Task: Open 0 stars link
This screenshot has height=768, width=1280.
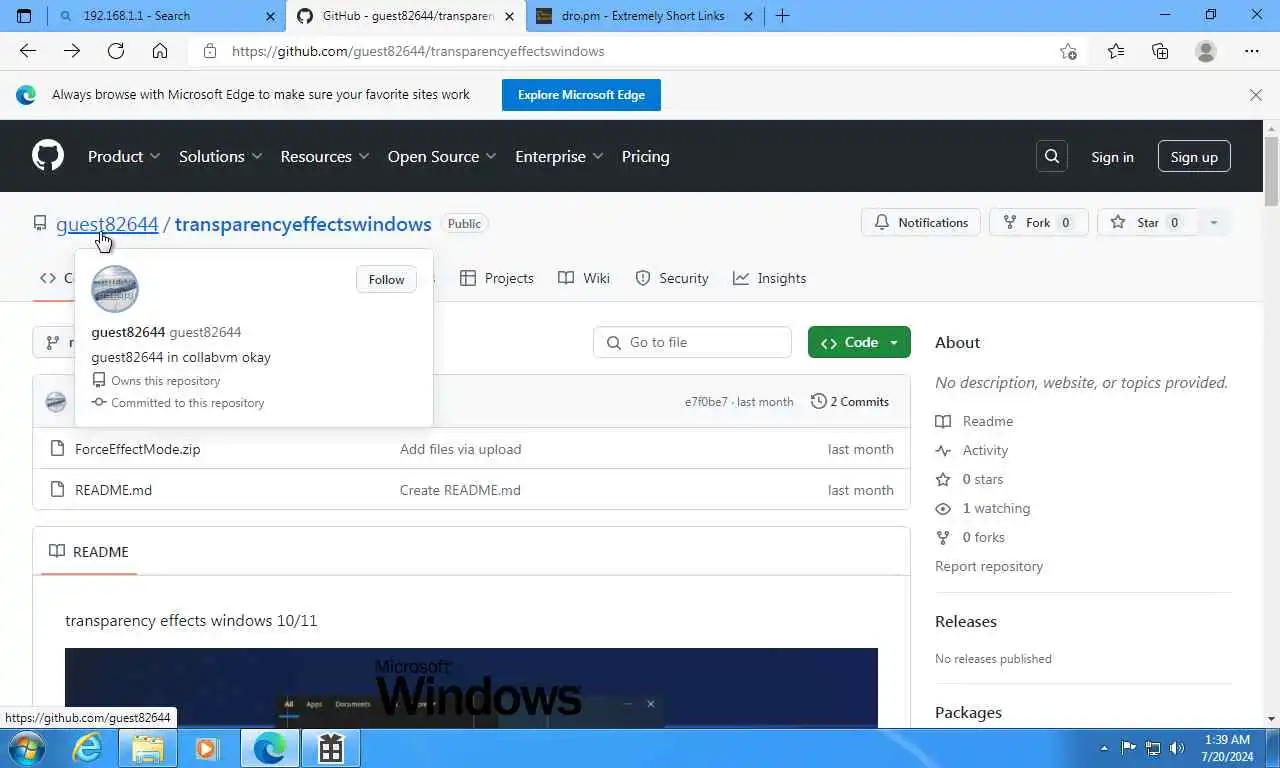Action: click(x=982, y=480)
